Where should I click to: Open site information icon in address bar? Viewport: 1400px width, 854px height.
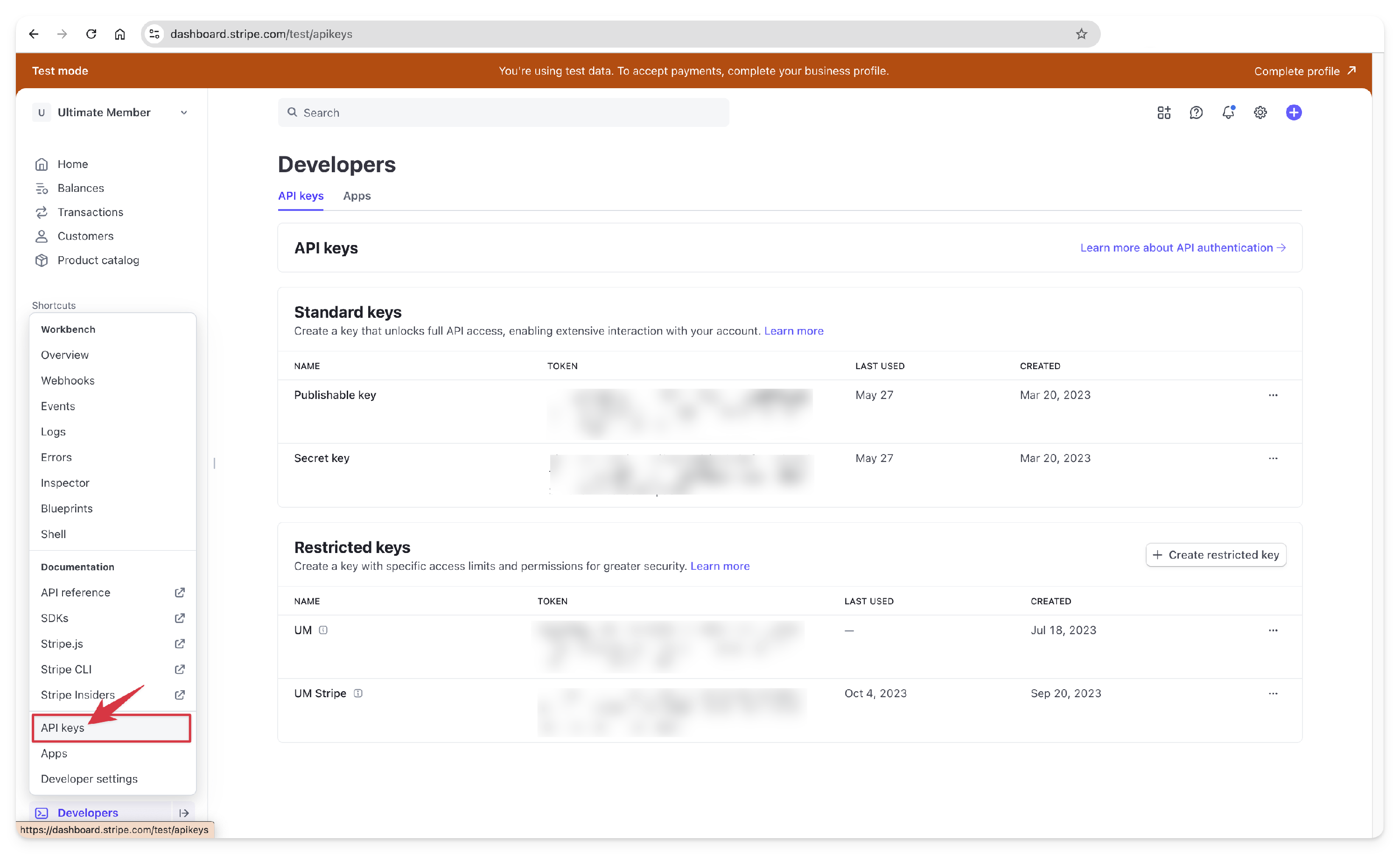tap(154, 34)
